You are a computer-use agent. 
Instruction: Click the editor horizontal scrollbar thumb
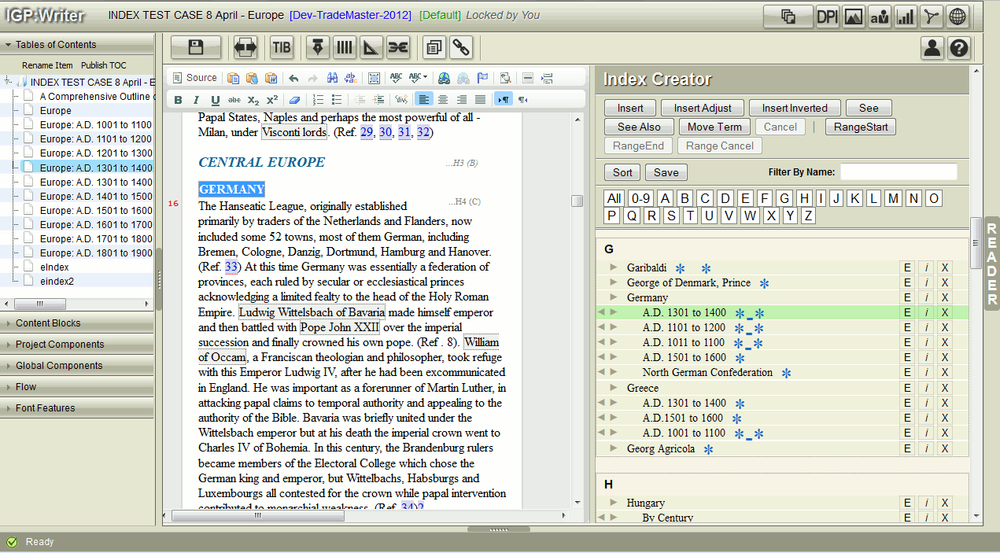pos(258,515)
